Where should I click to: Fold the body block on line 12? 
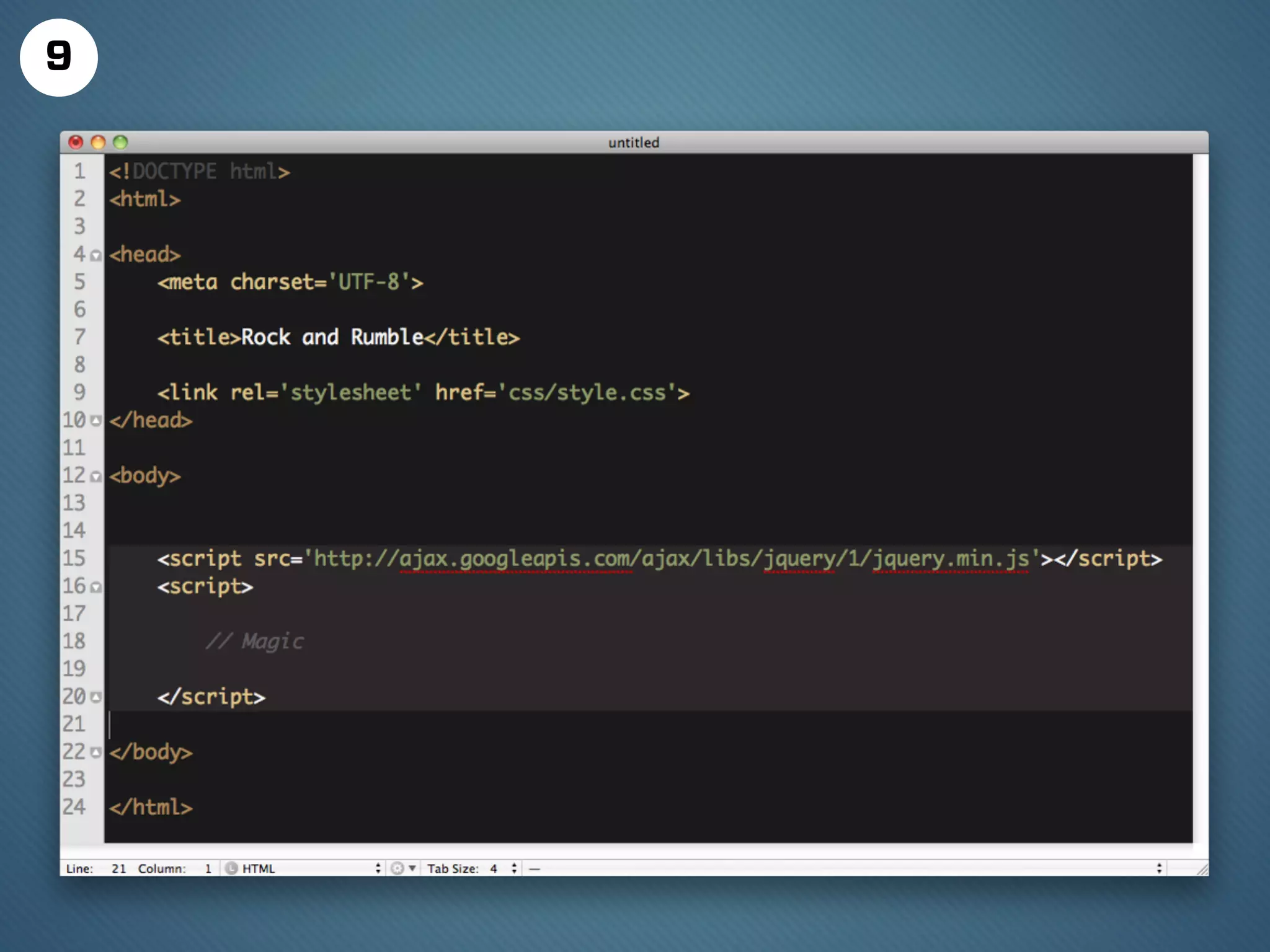pos(95,477)
